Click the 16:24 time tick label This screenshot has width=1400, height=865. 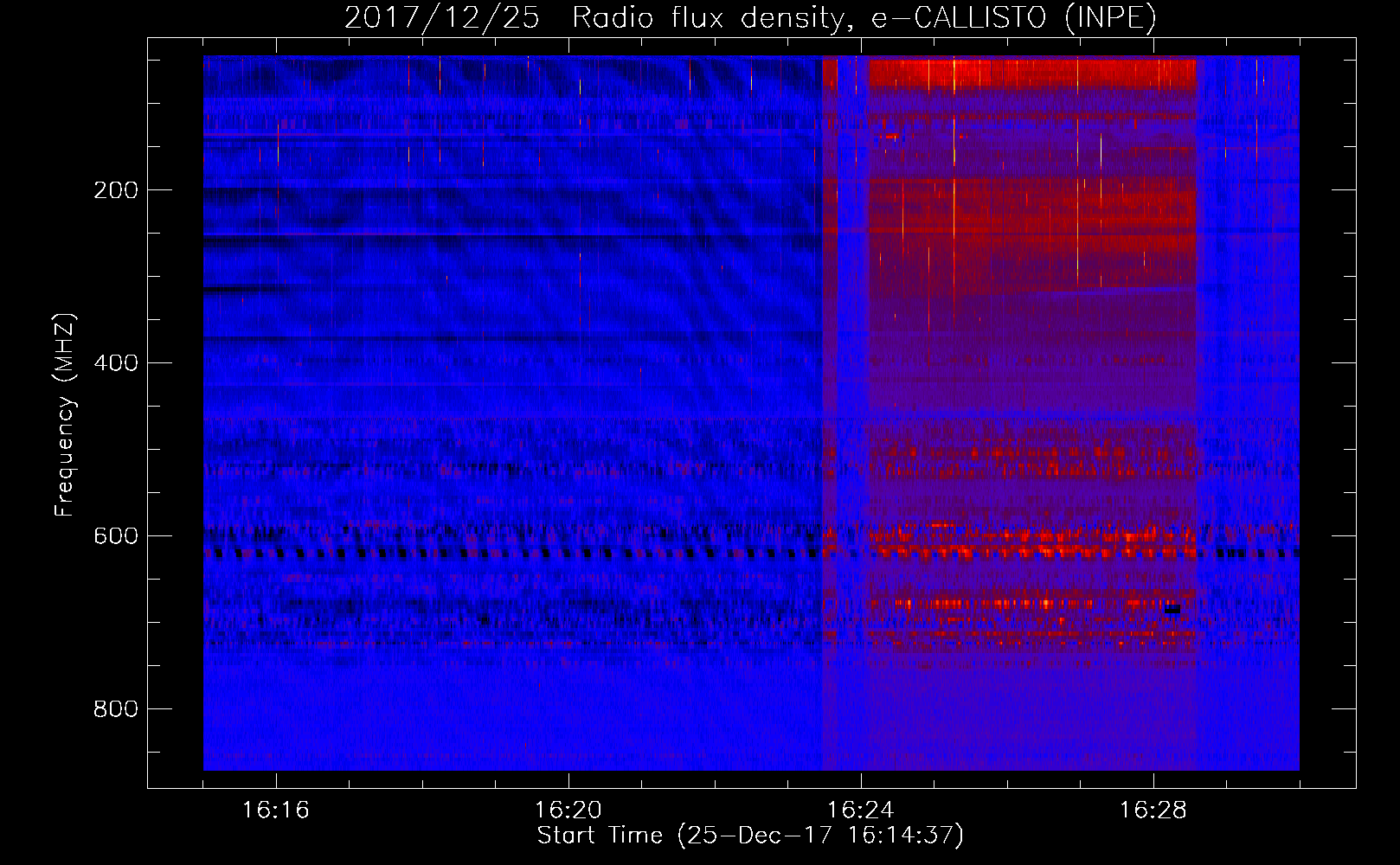pyautogui.click(x=861, y=811)
